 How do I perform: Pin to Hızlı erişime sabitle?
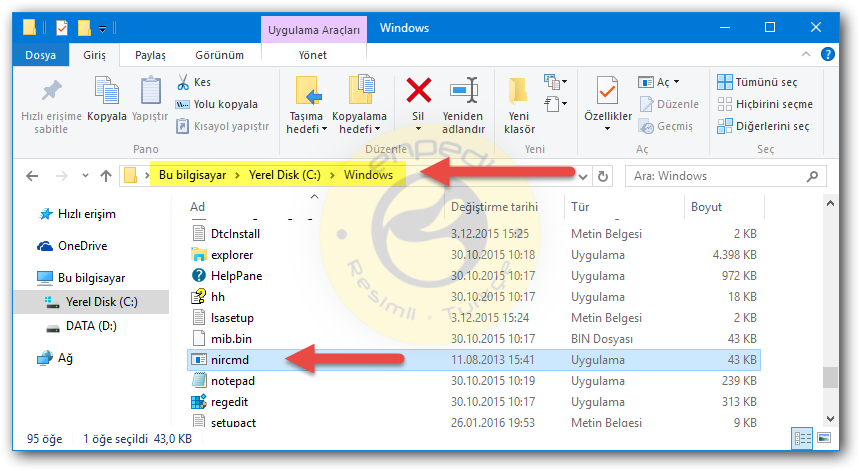click(51, 105)
